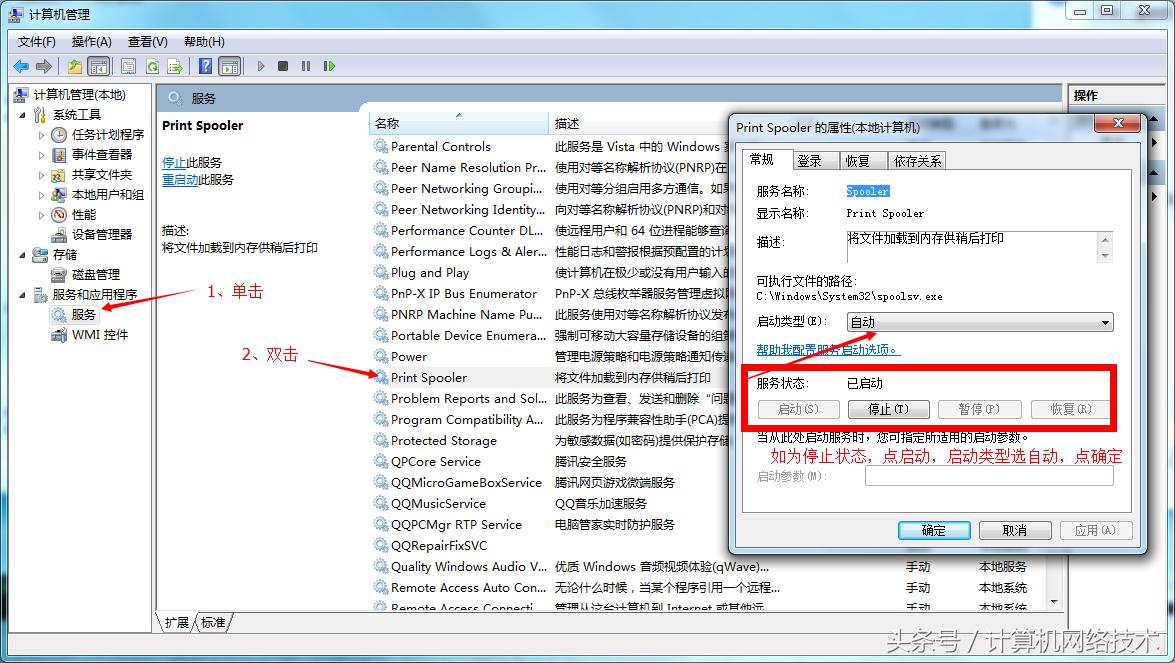The height and width of the screenshot is (663, 1175).
Task: Expand the 存储 tree node
Action: [22, 254]
